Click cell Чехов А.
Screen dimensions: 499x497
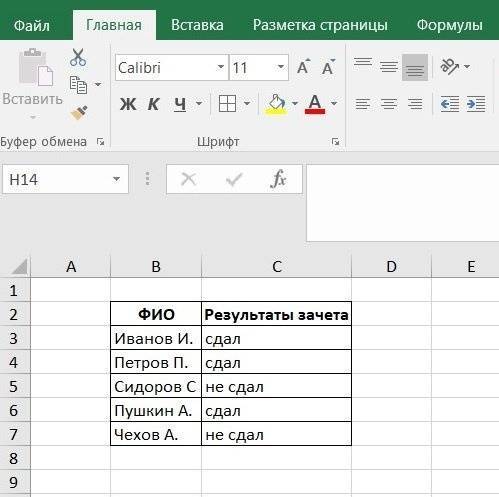[x=156, y=434]
